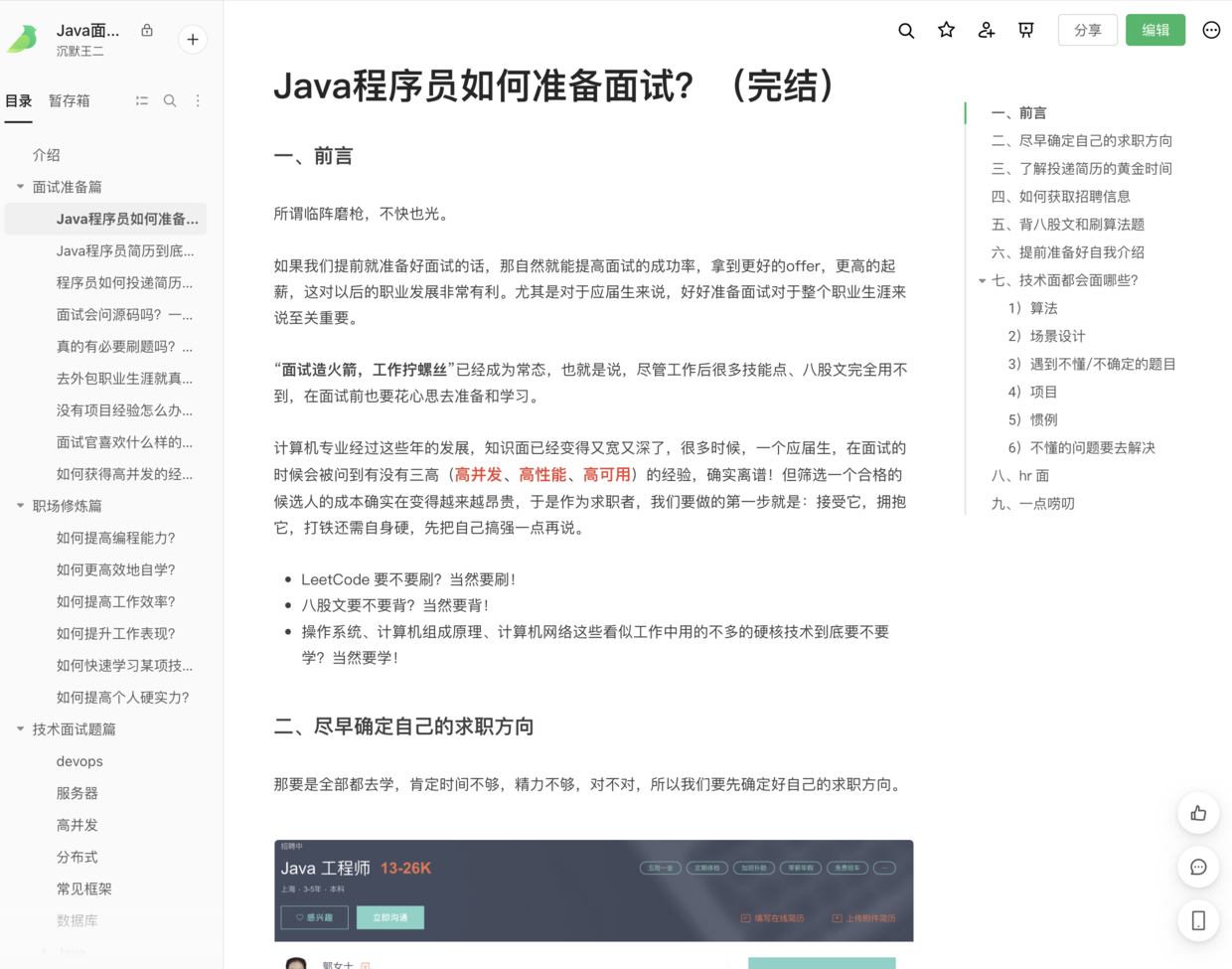Open the comments bubble button
The image size is (1232, 969).
tap(1198, 868)
